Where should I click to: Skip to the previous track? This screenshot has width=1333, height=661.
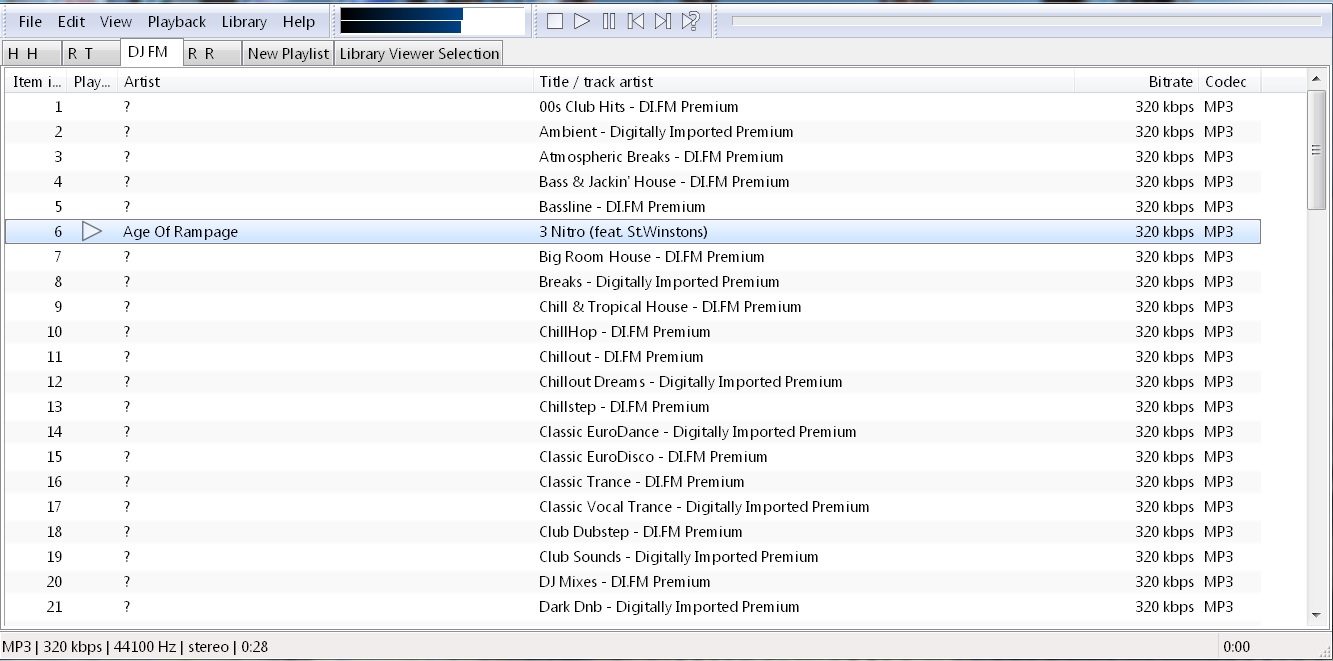636,21
